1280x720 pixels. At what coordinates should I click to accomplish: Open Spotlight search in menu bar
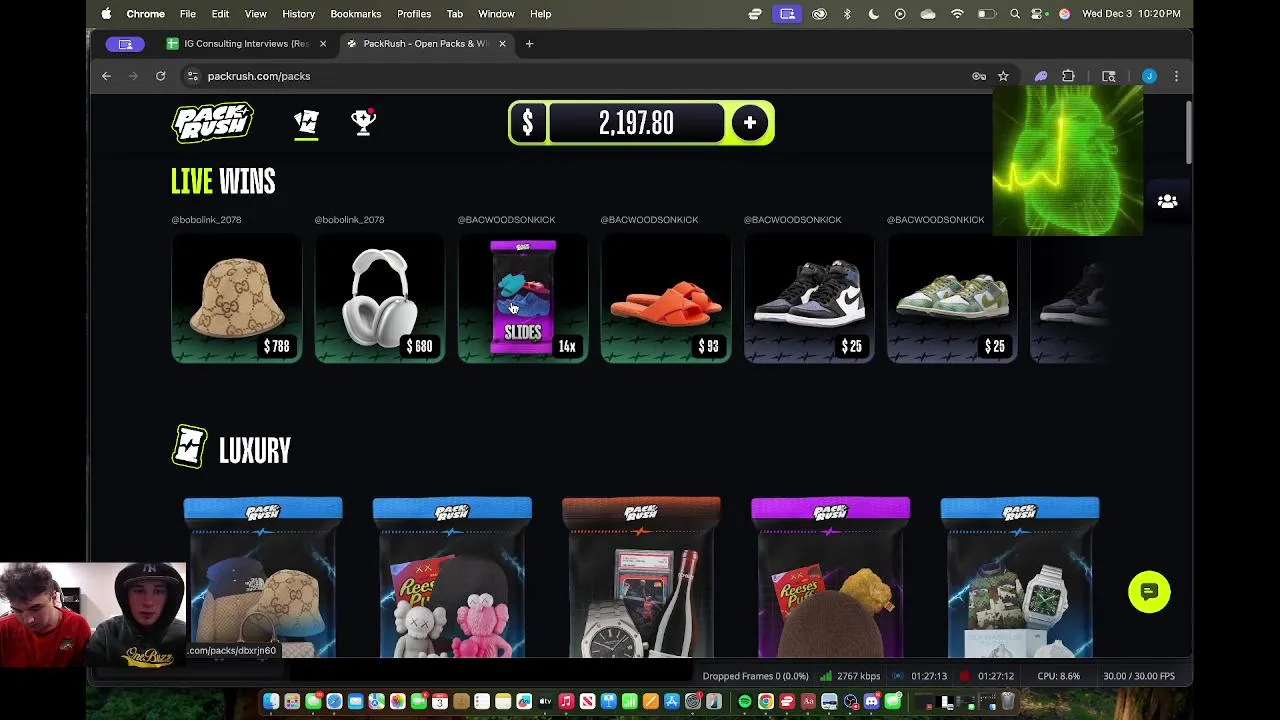click(1015, 14)
